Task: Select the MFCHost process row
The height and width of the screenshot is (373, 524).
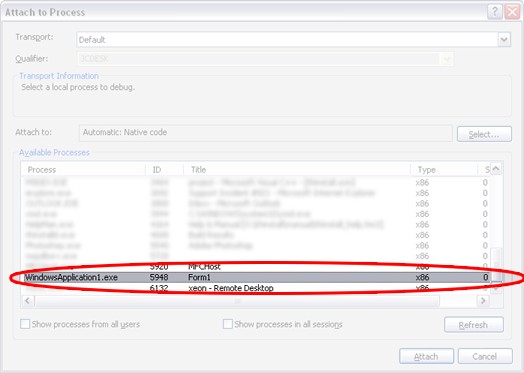Action: click(x=256, y=267)
